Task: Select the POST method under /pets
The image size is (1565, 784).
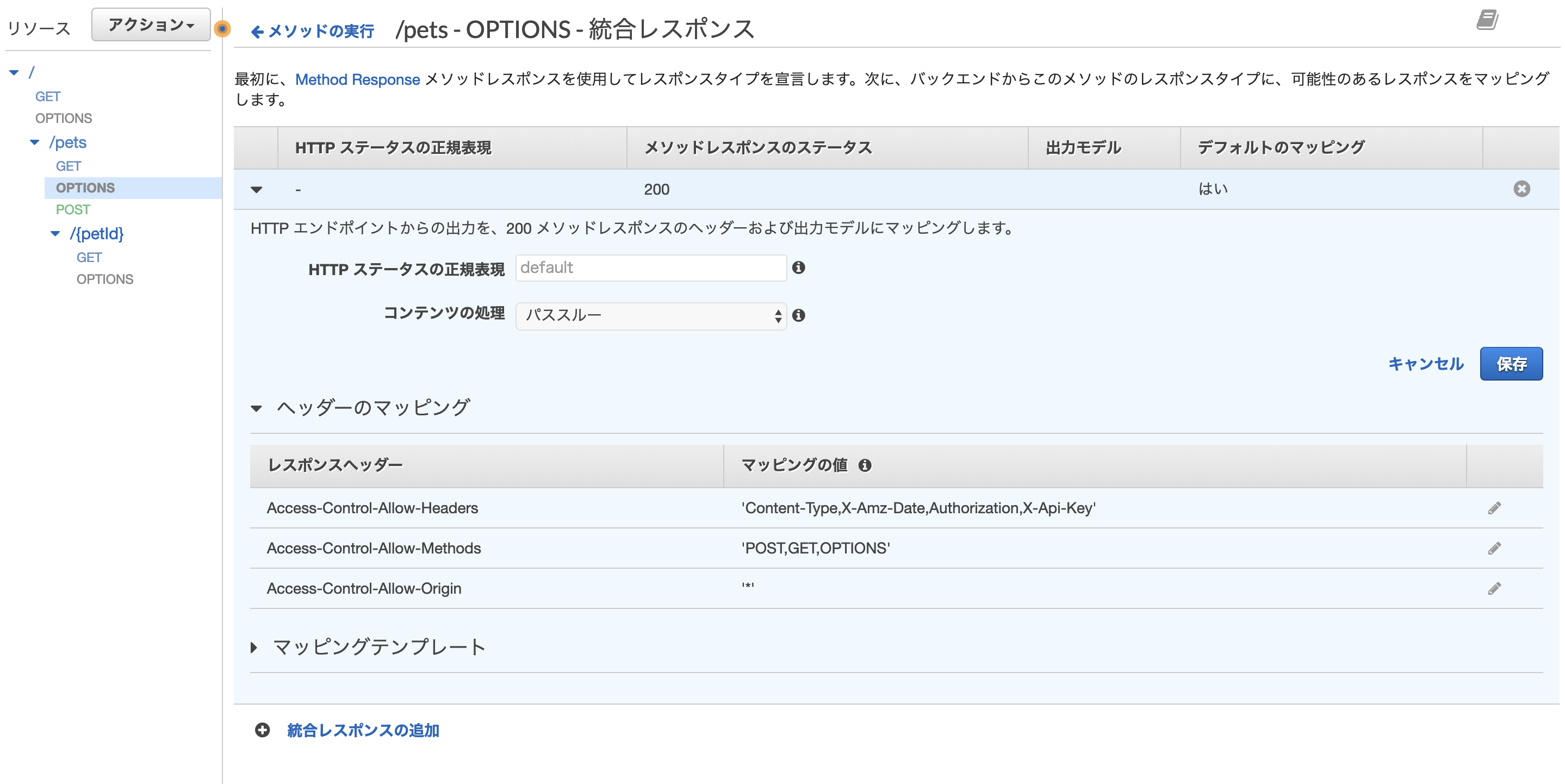Action: click(x=73, y=210)
